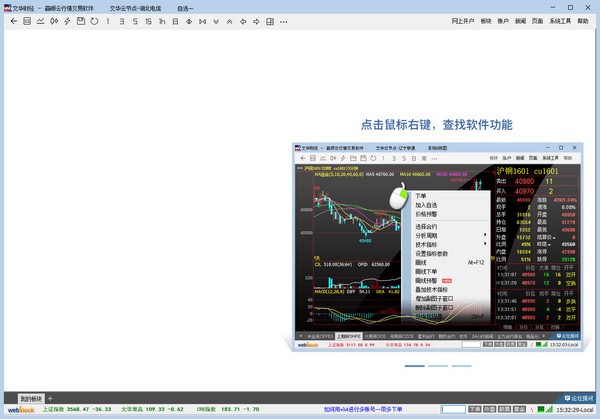The height and width of the screenshot is (419, 600).
Task: Click the double-chevron down icon
Action: tap(216, 22)
